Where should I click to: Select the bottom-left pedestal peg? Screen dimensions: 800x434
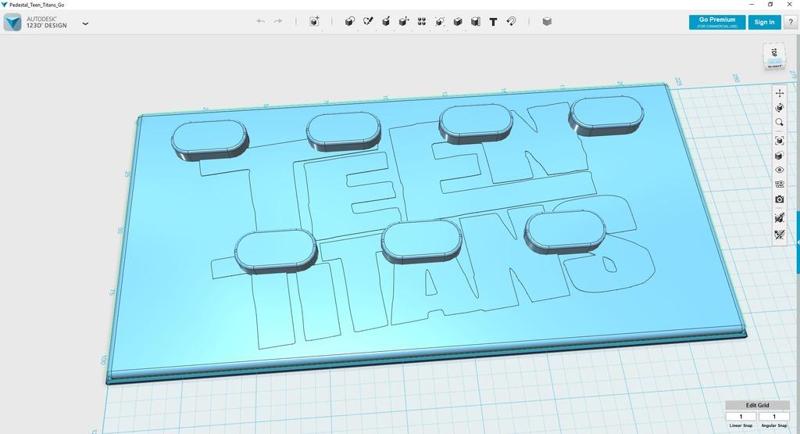[276, 250]
